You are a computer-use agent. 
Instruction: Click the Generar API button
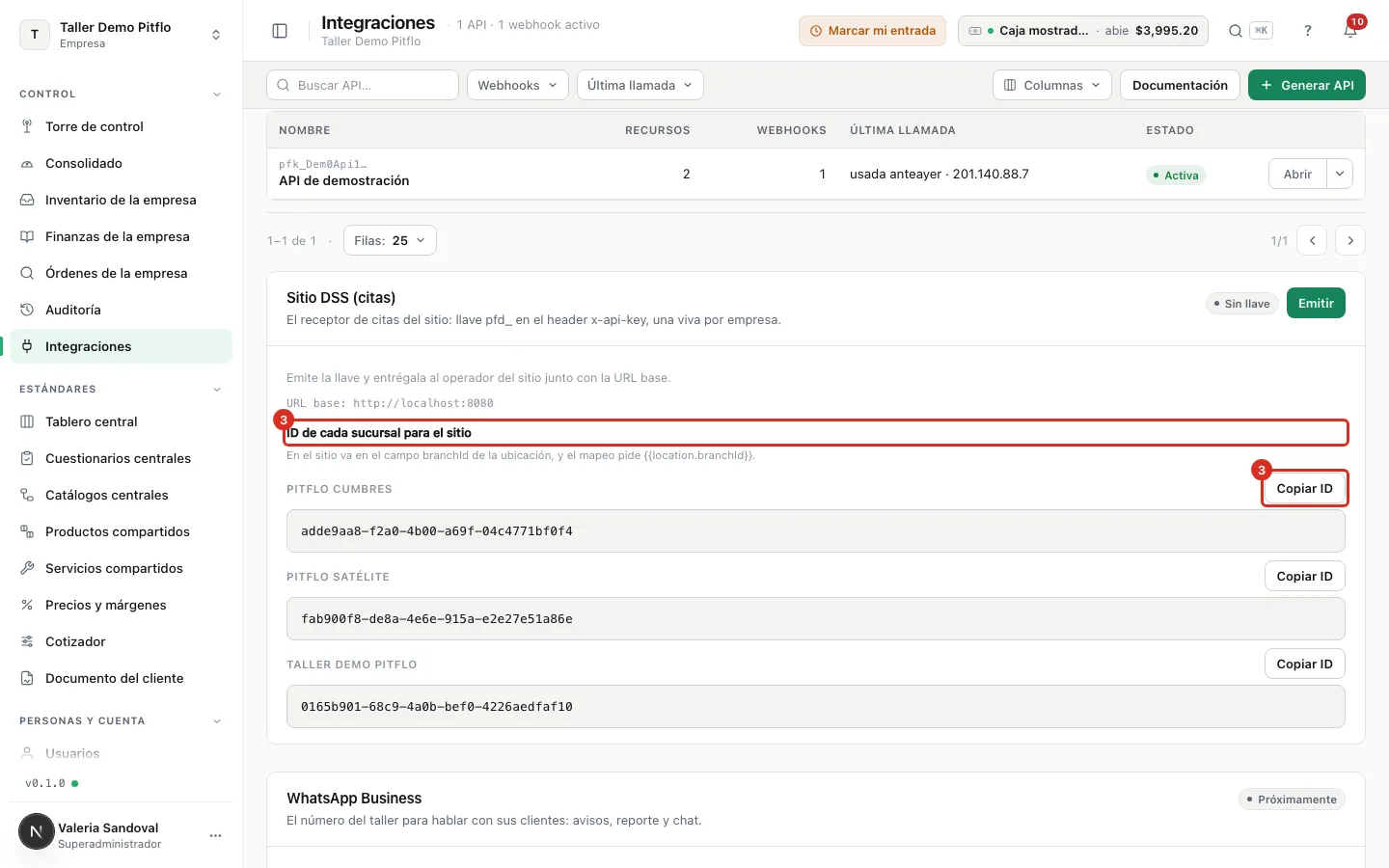tap(1307, 85)
